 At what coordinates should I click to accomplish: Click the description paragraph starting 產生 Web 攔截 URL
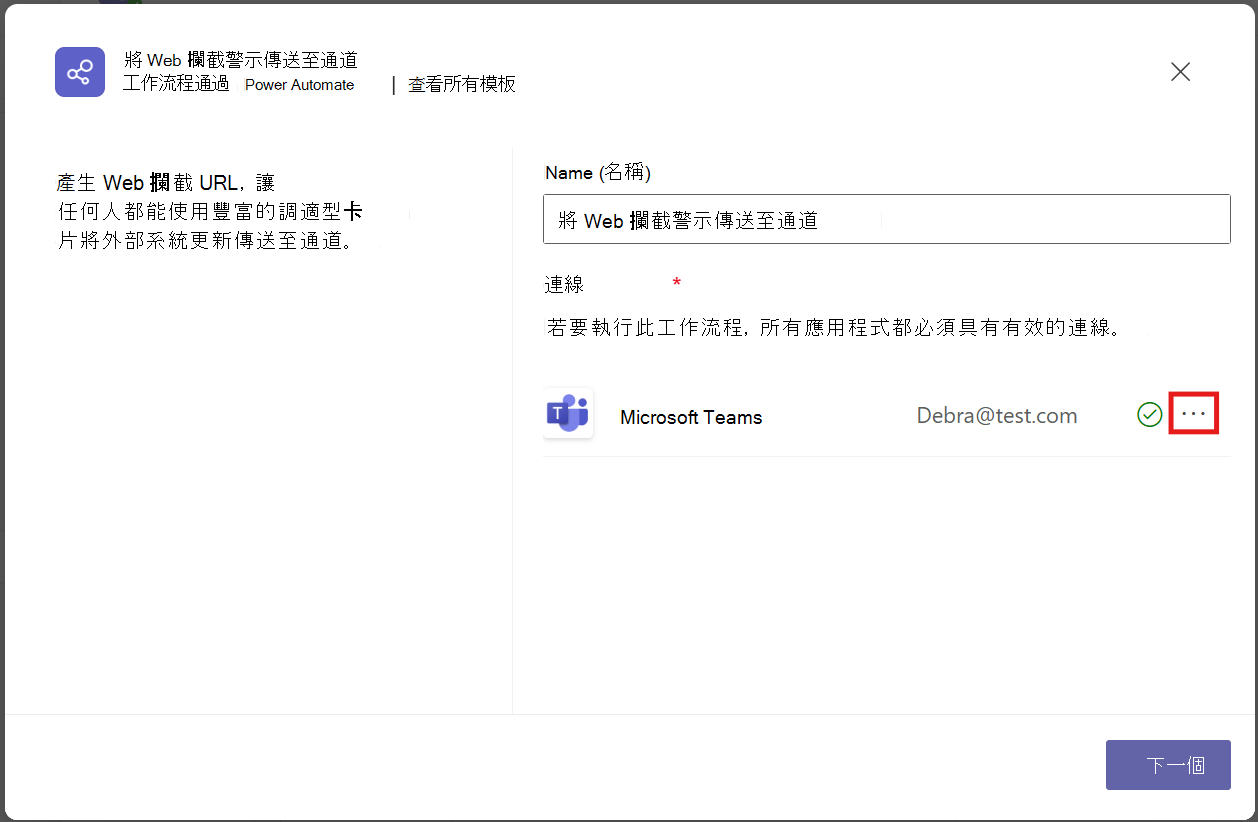point(210,212)
